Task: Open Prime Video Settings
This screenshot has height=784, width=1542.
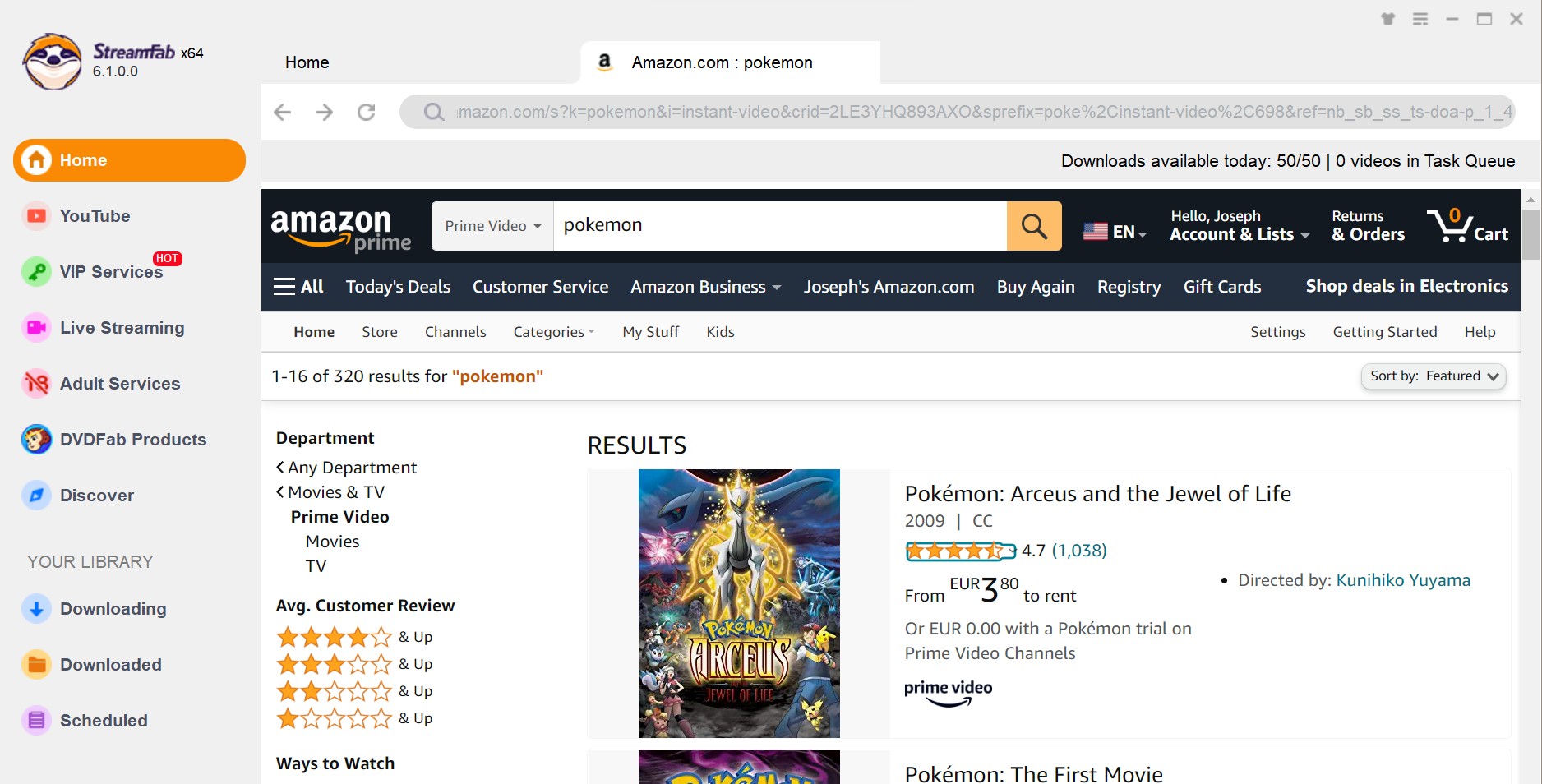Action: tap(1278, 332)
